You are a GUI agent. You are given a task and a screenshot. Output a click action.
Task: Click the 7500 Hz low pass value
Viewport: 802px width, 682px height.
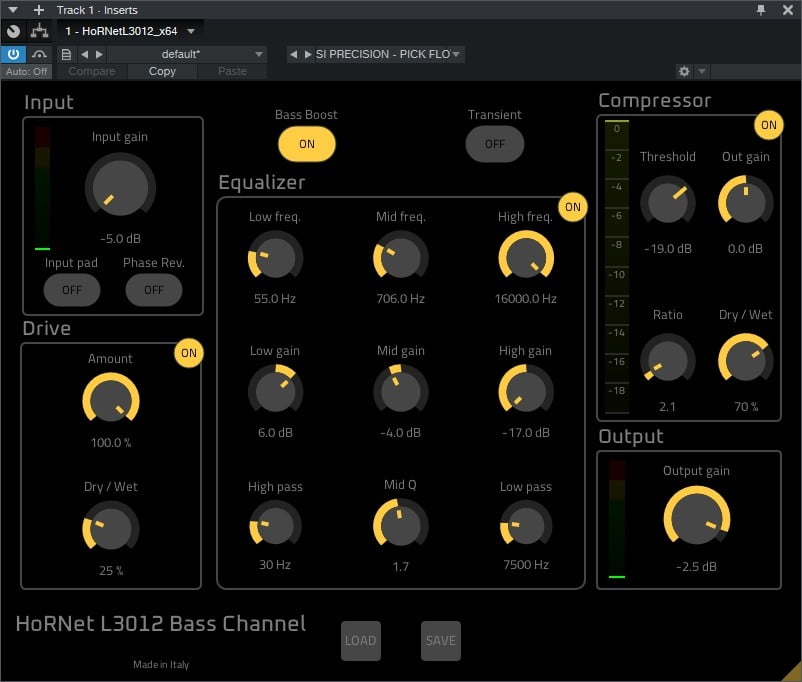coord(526,565)
